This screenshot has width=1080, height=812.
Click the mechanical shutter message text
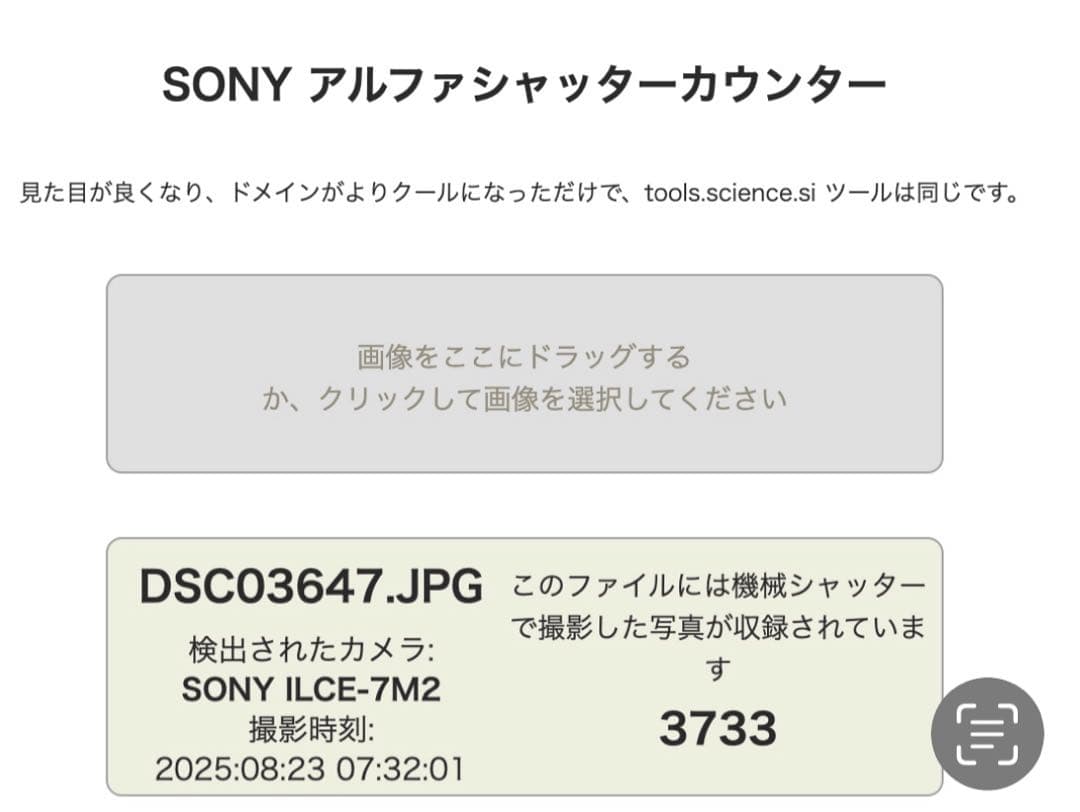(718, 625)
